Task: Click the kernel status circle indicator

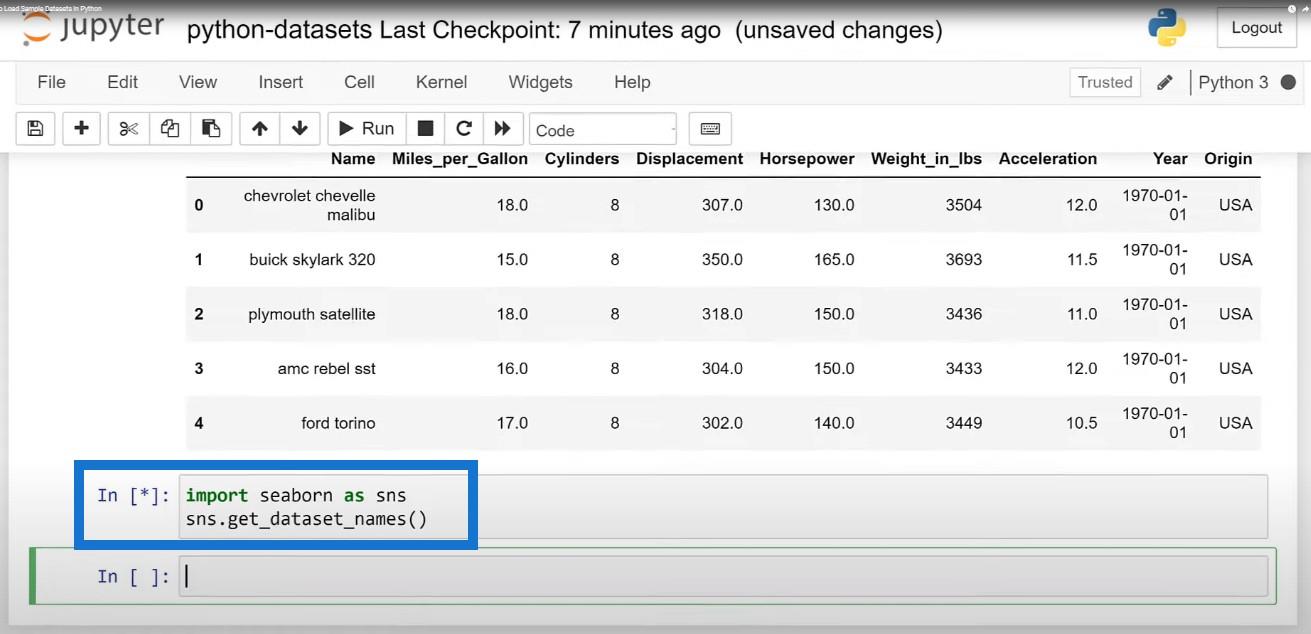Action: pyautogui.click(x=1288, y=83)
